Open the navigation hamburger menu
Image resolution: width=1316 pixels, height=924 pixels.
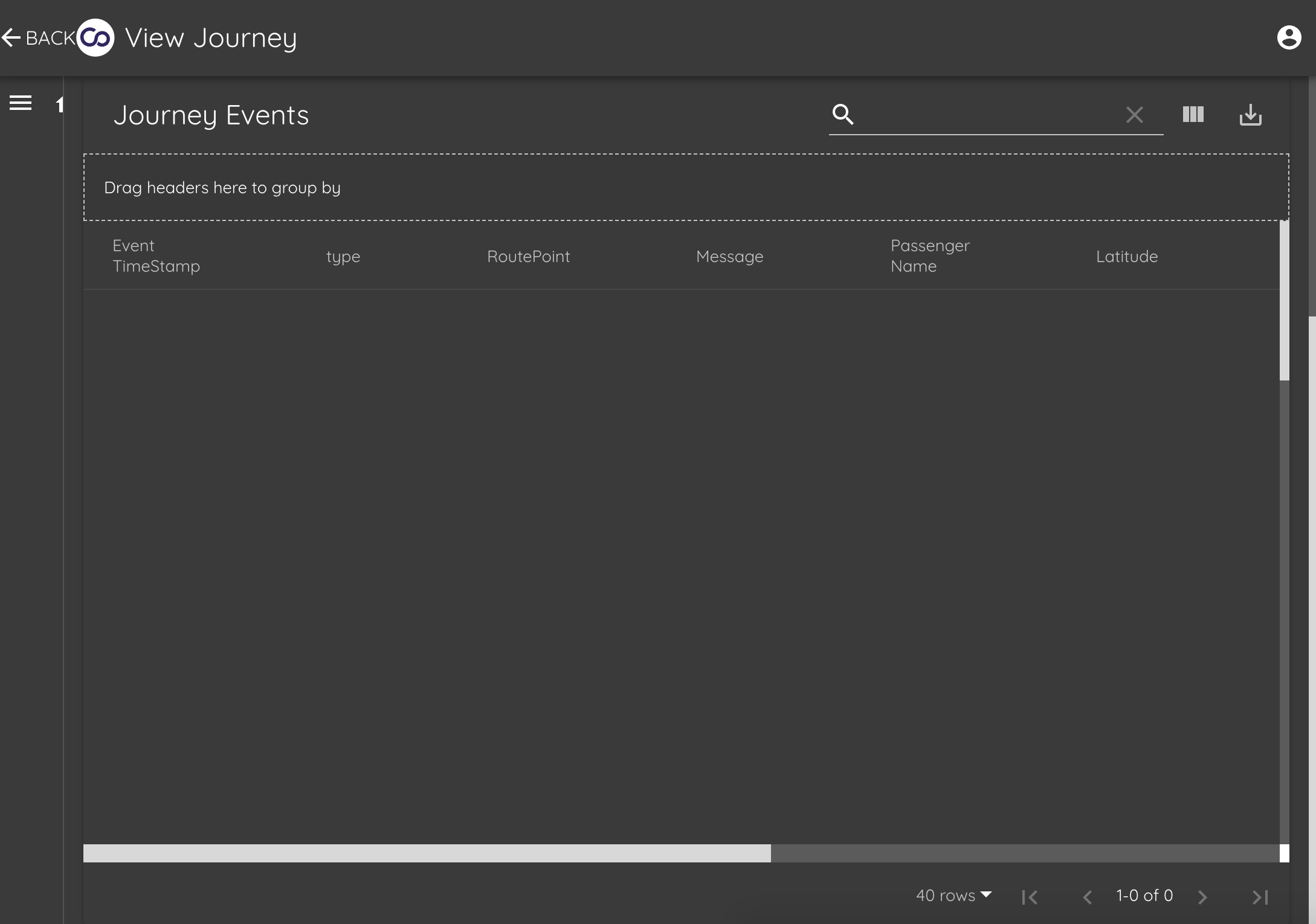21,103
